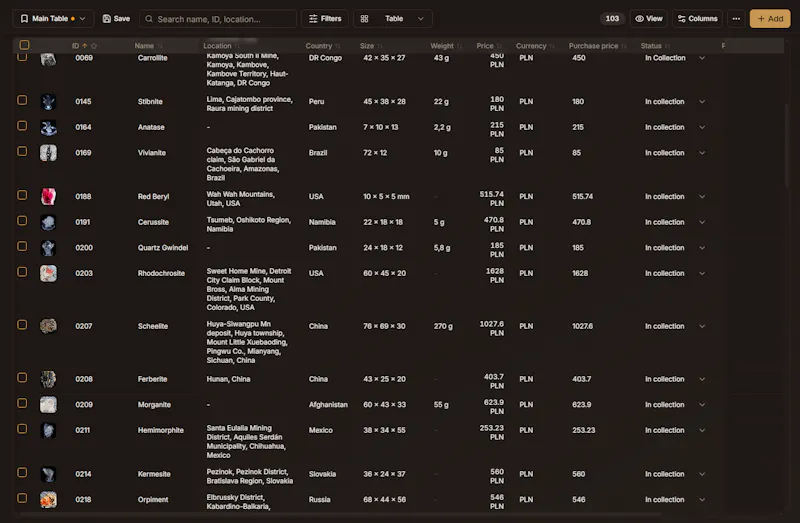Click the Morganite name cell
This screenshot has width=800, height=523.
click(x=154, y=405)
